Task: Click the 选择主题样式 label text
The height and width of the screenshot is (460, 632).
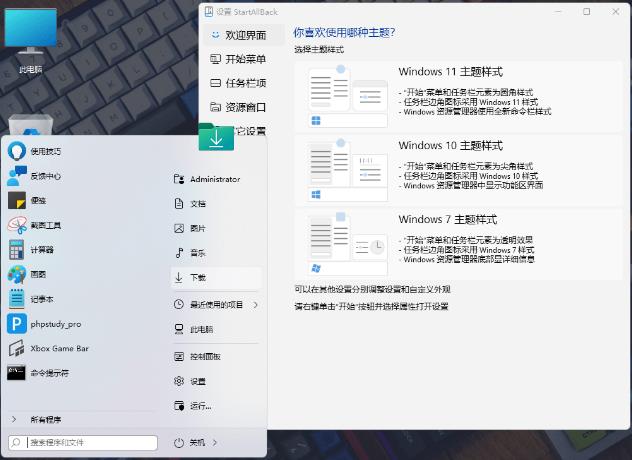Action: [x=319, y=50]
